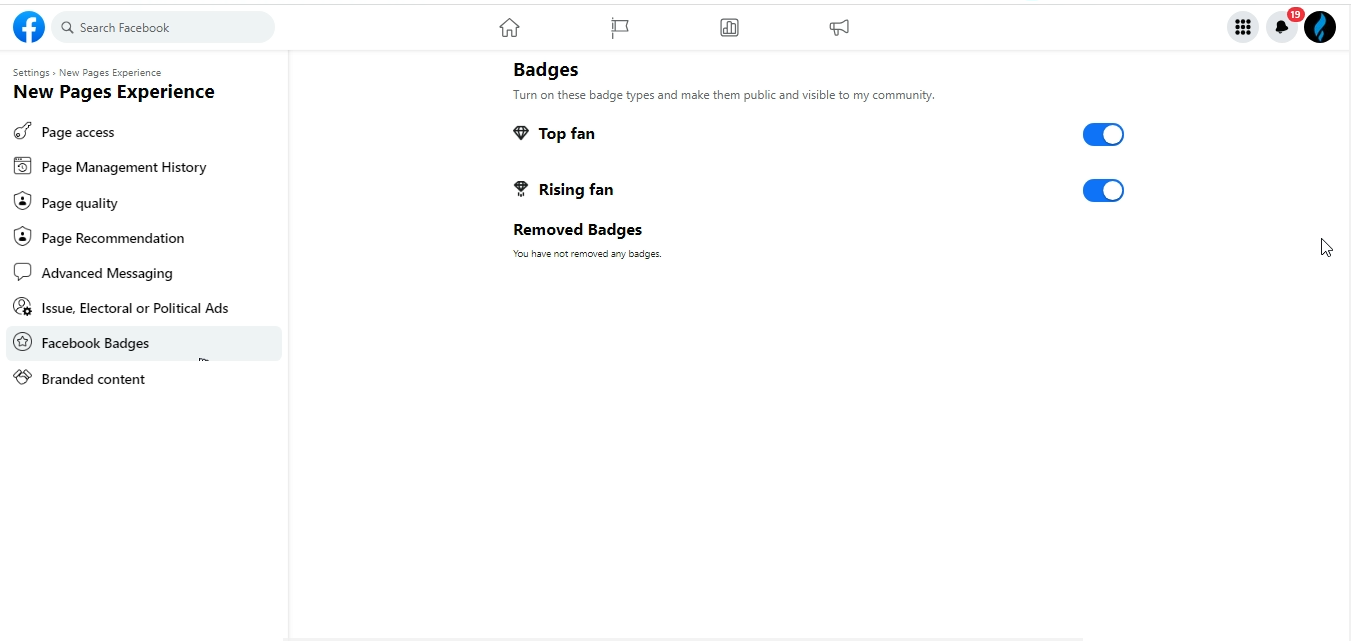The image size is (1351, 641).
Task: Click the Facebook logo
Action: click(28, 27)
